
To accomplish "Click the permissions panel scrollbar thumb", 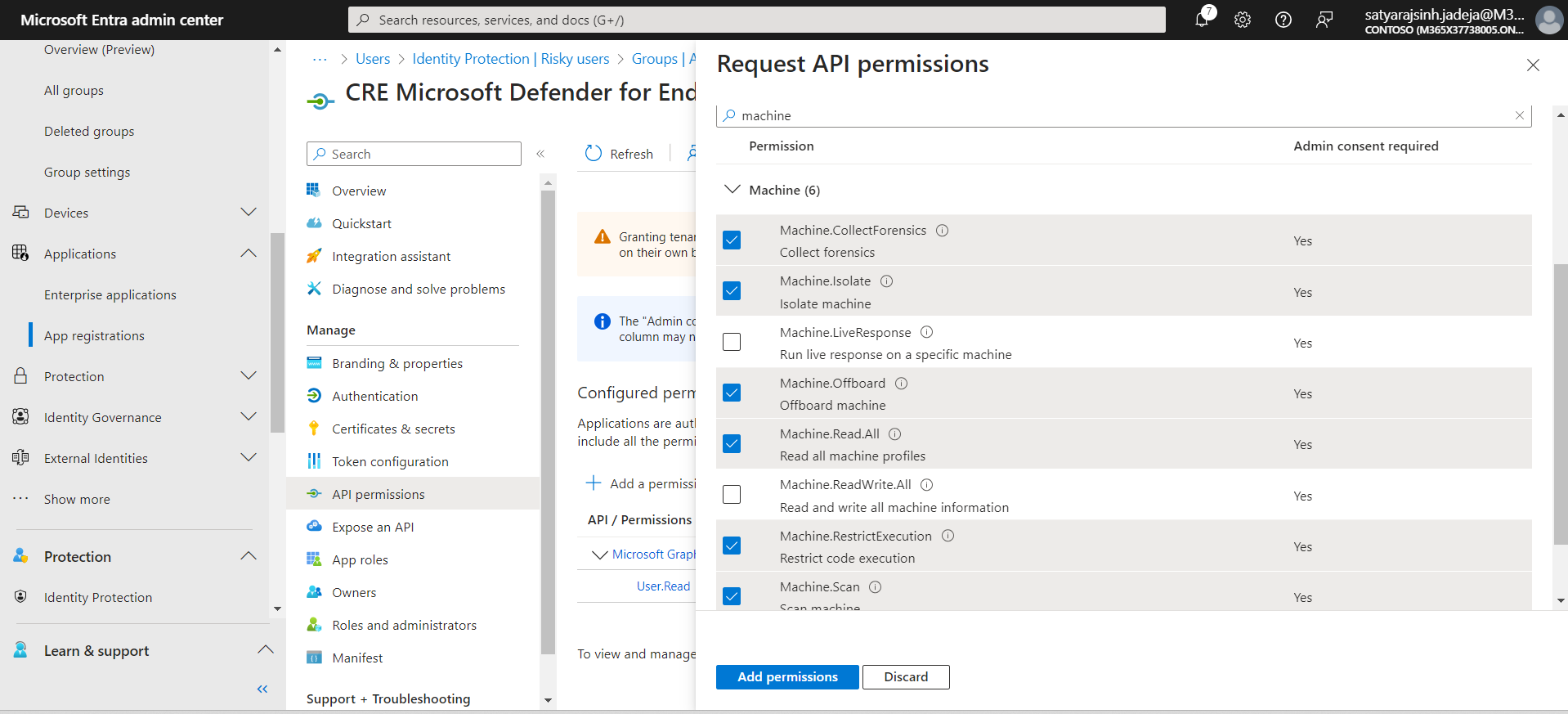I will tap(1561, 404).
